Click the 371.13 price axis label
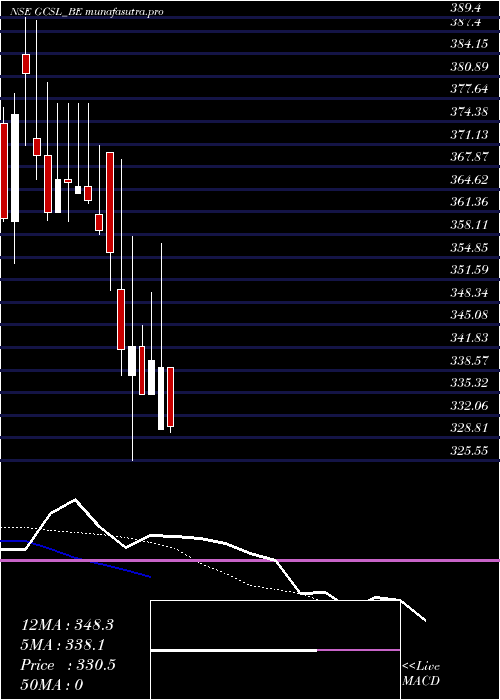 point(468,134)
